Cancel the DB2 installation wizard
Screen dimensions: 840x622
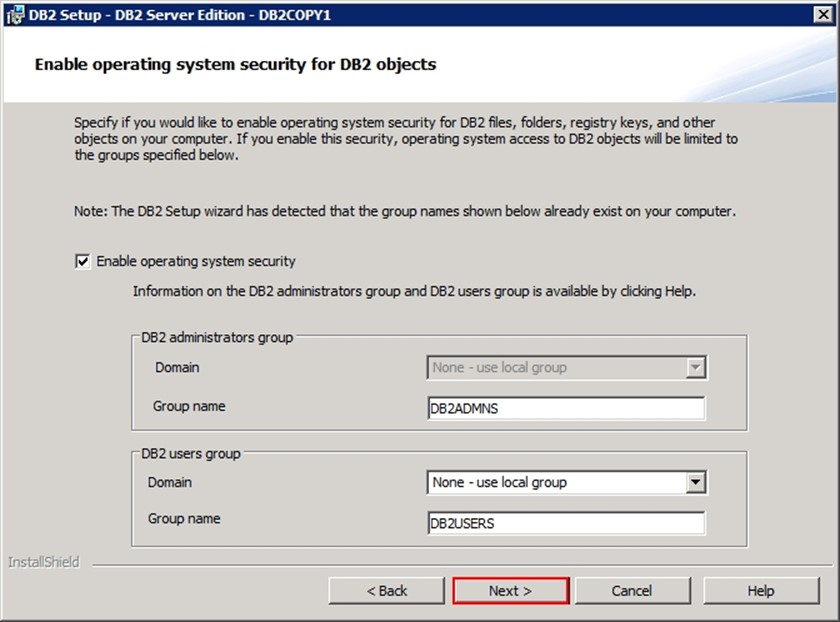(x=632, y=591)
